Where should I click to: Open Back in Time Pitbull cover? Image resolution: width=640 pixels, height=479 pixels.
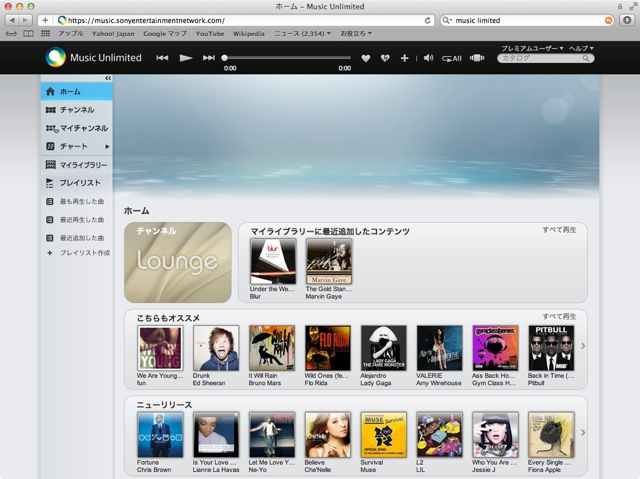(x=551, y=348)
